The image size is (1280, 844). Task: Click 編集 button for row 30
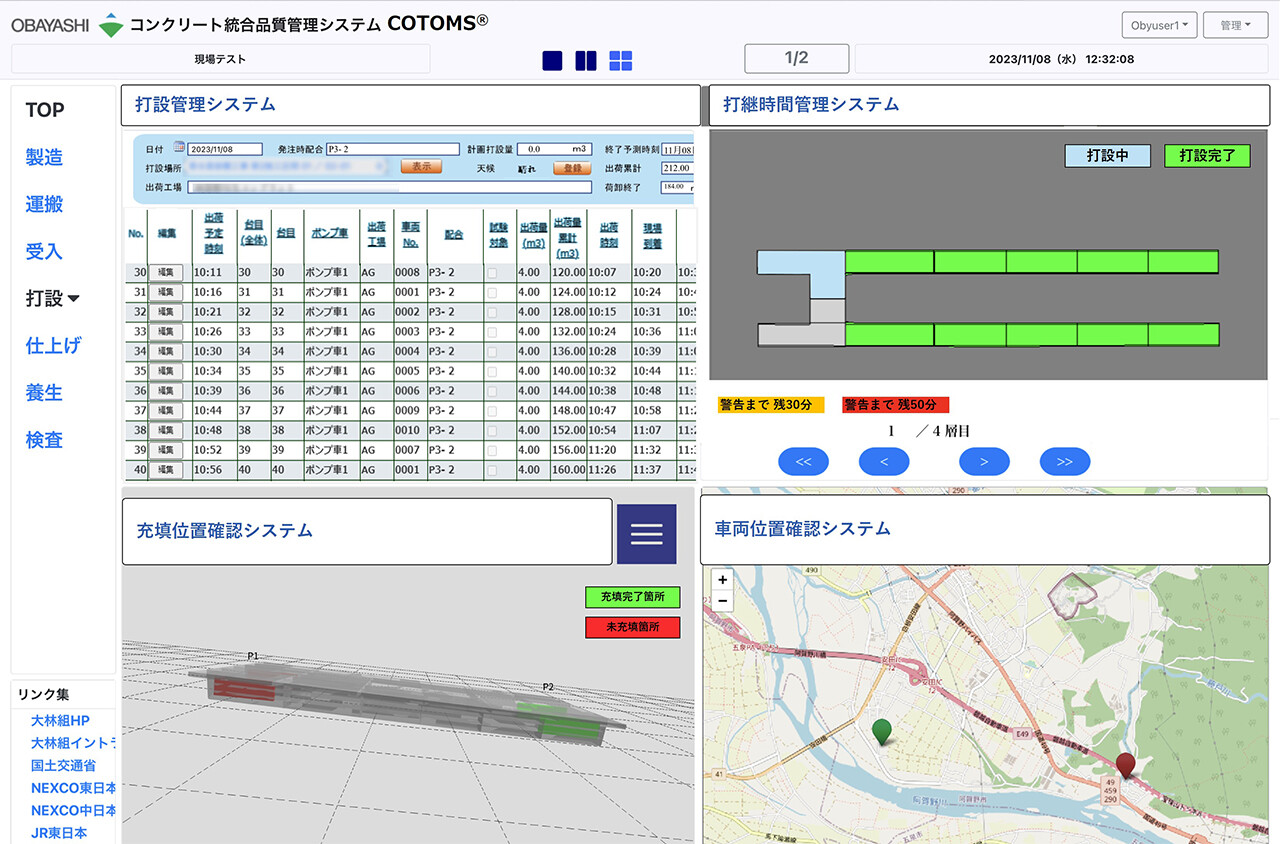click(x=166, y=272)
